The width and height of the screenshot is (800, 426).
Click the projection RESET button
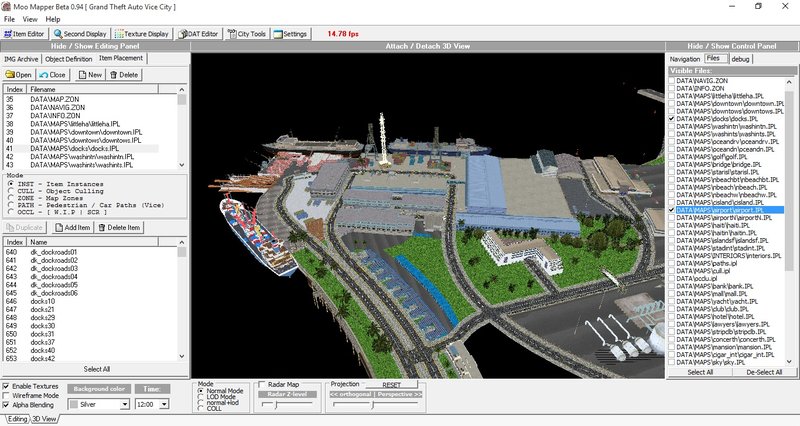point(391,385)
